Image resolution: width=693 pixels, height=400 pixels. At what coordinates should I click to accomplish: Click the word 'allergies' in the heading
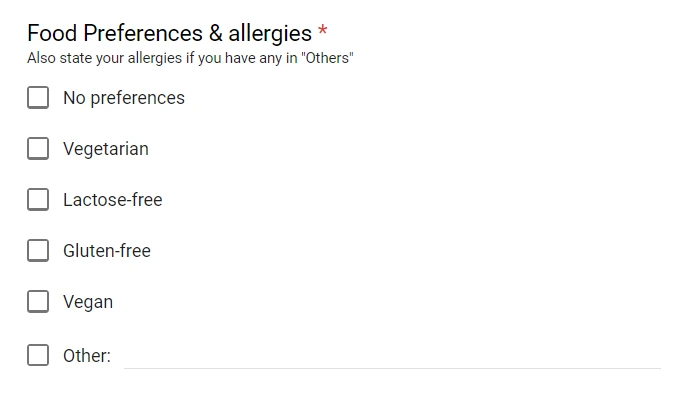click(270, 34)
